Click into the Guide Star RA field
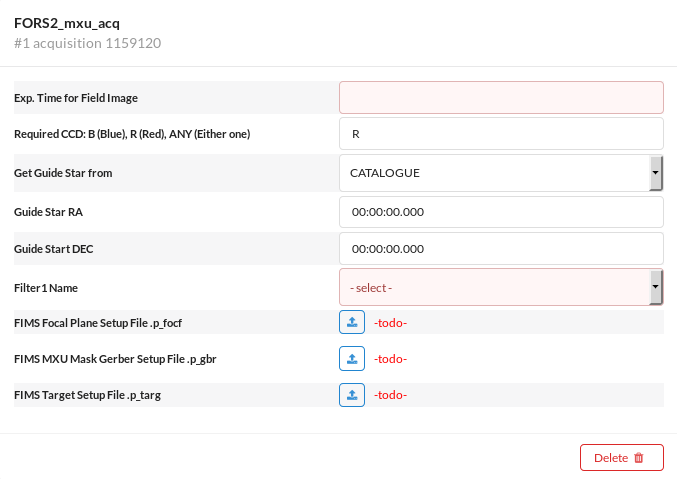This screenshot has height=479, width=677. pos(501,212)
